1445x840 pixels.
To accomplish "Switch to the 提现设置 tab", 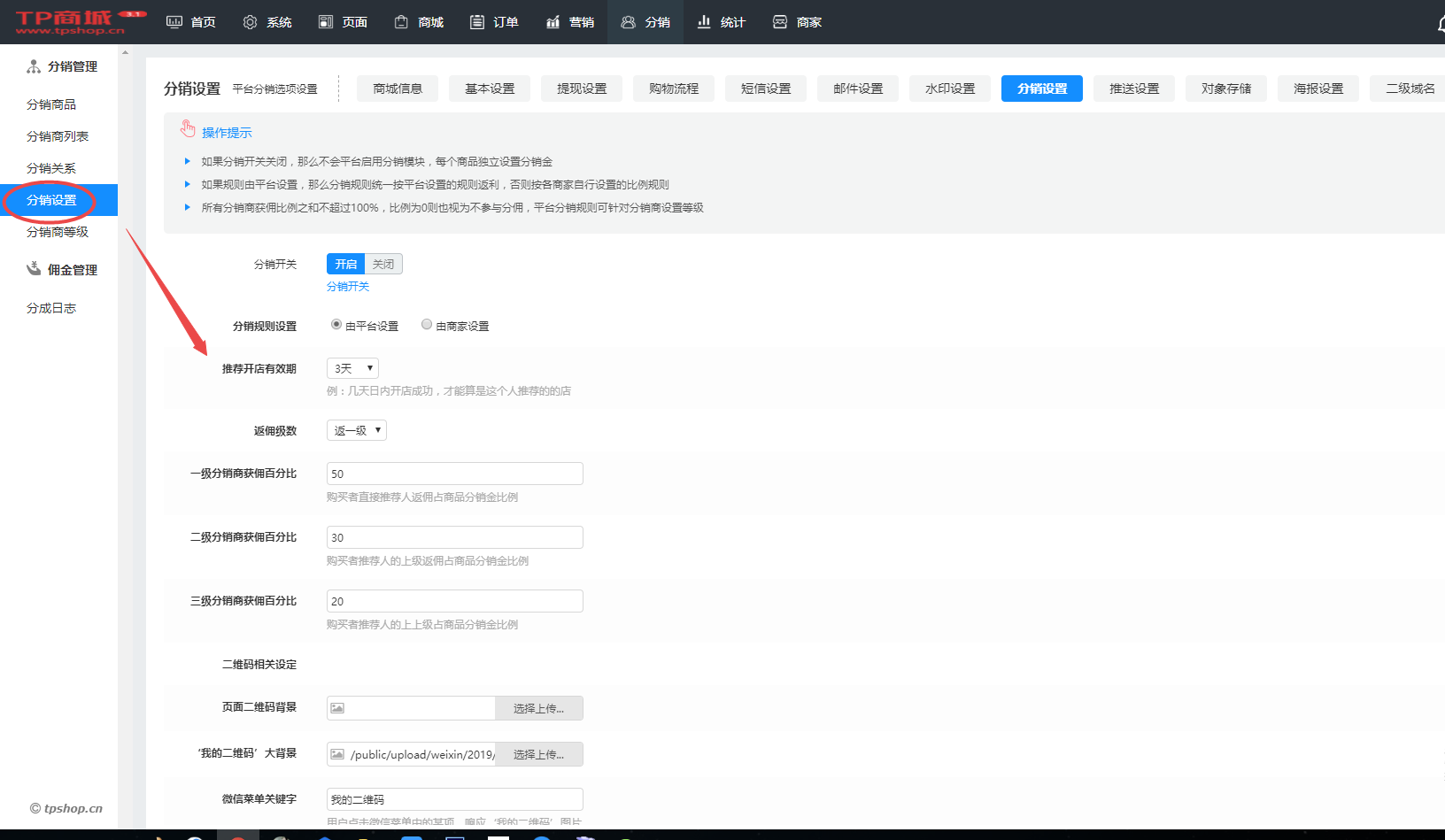I will click(582, 89).
